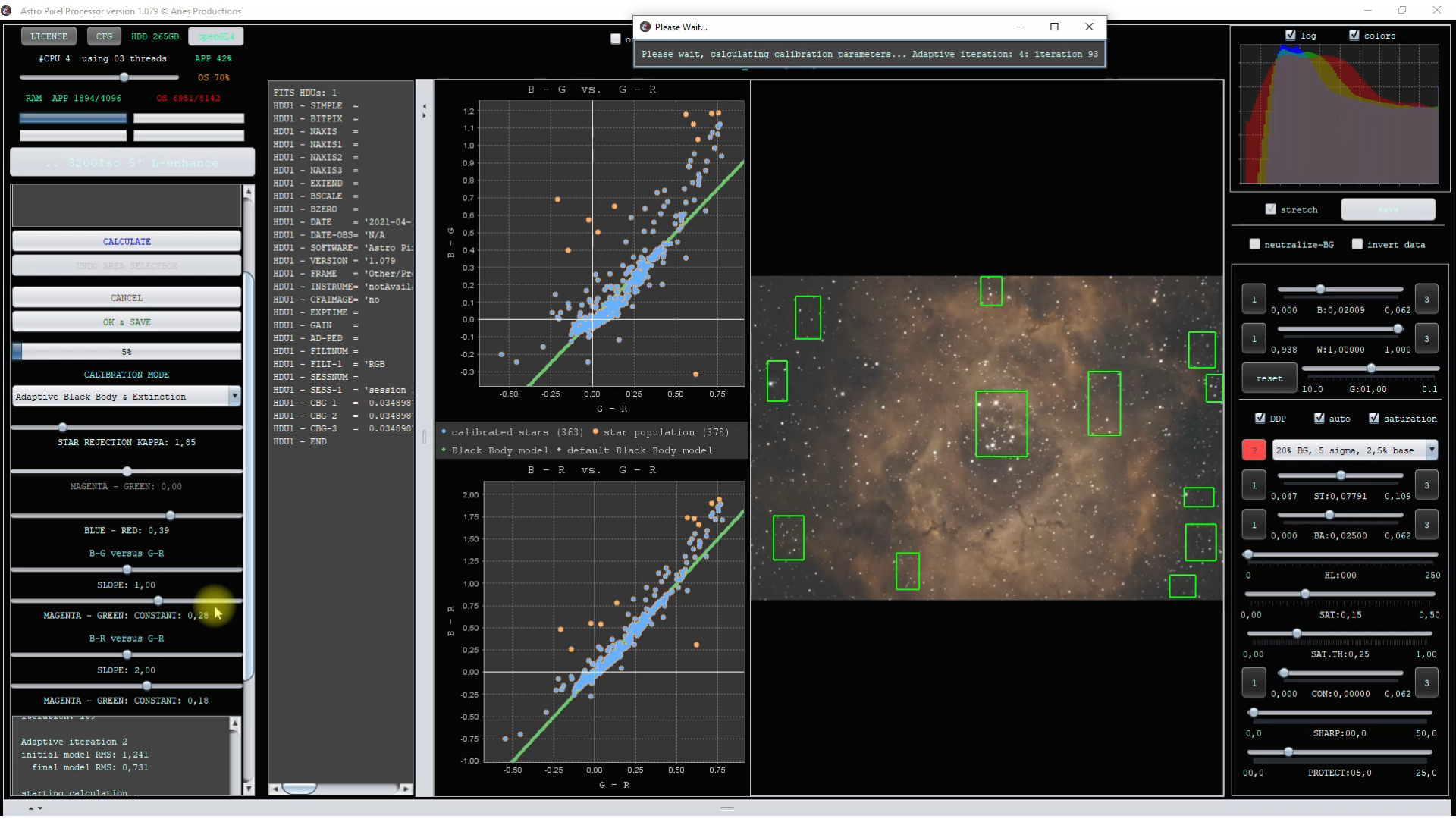Image resolution: width=1456 pixels, height=819 pixels.
Task: Click the '1' step button beside the B slider
Action: [x=1254, y=299]
